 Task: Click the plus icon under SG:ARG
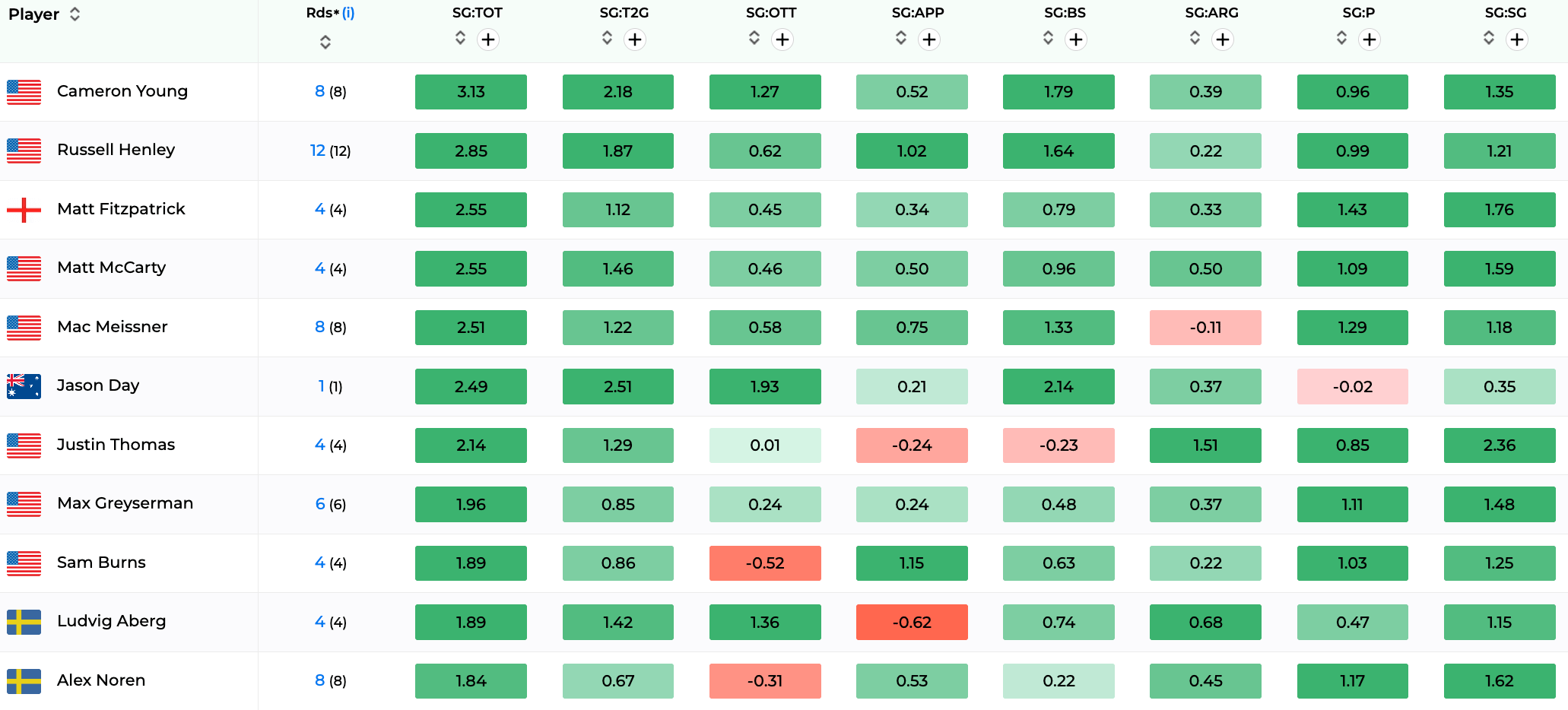tap(1223, 40)
